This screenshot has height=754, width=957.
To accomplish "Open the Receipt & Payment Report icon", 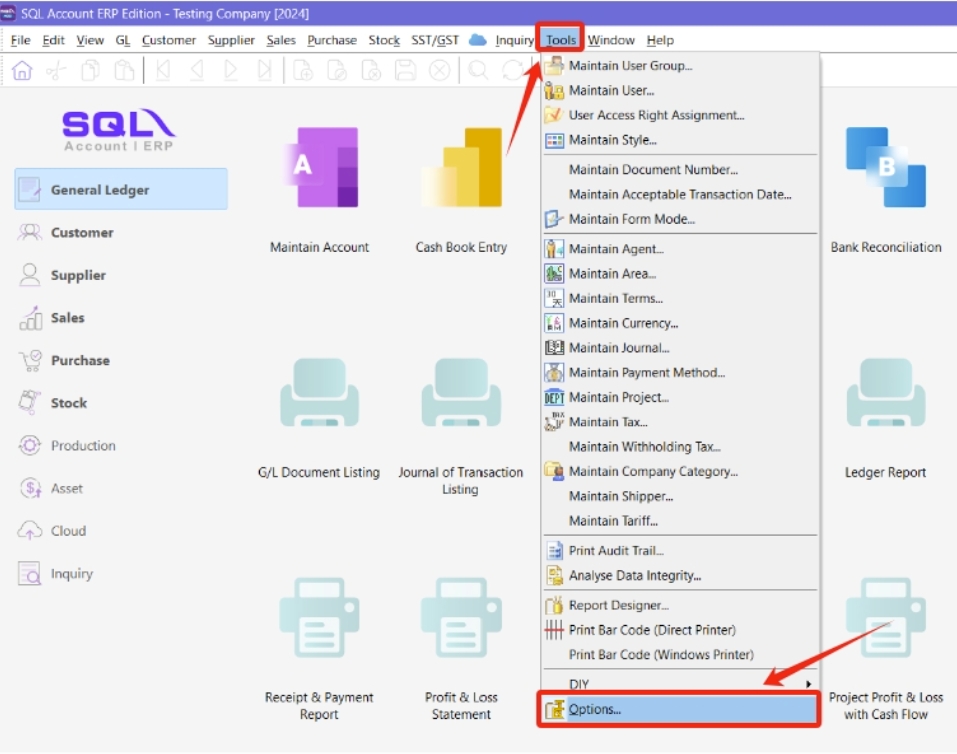I will tap(319, 618).
